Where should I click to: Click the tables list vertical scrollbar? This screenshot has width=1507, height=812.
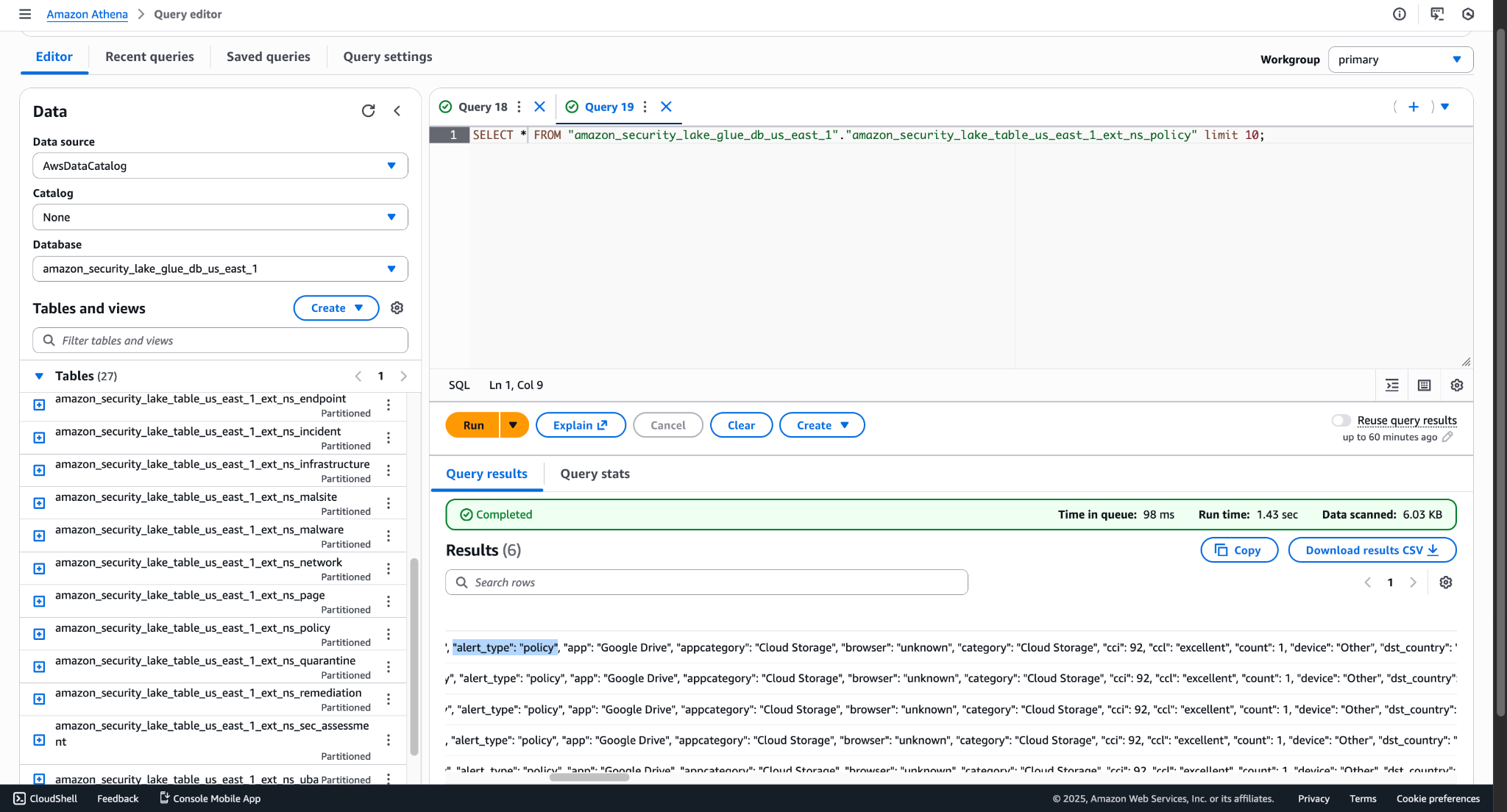pos(414,657)
